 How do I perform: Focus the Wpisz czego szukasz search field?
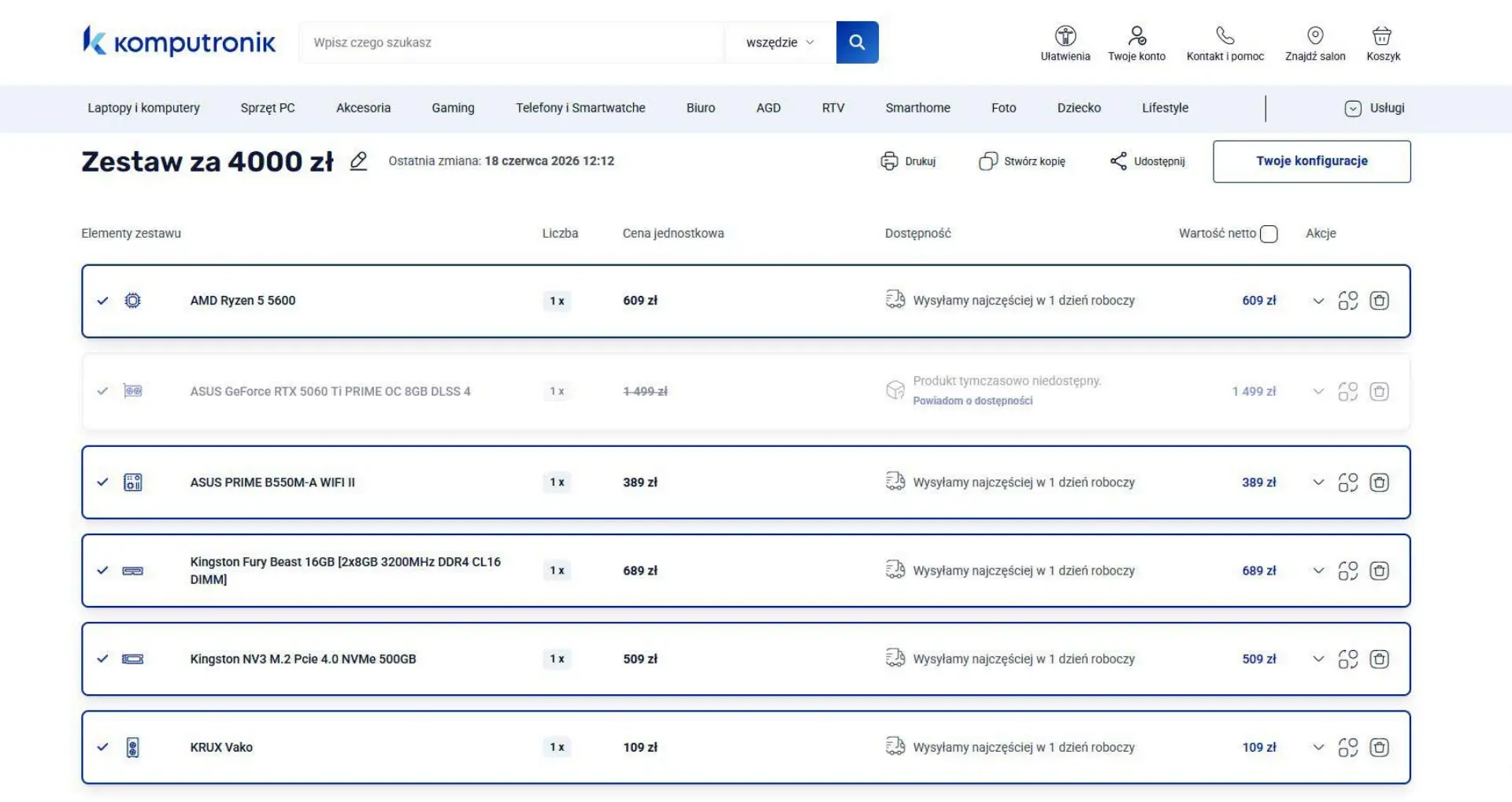(x=512, y=43)
